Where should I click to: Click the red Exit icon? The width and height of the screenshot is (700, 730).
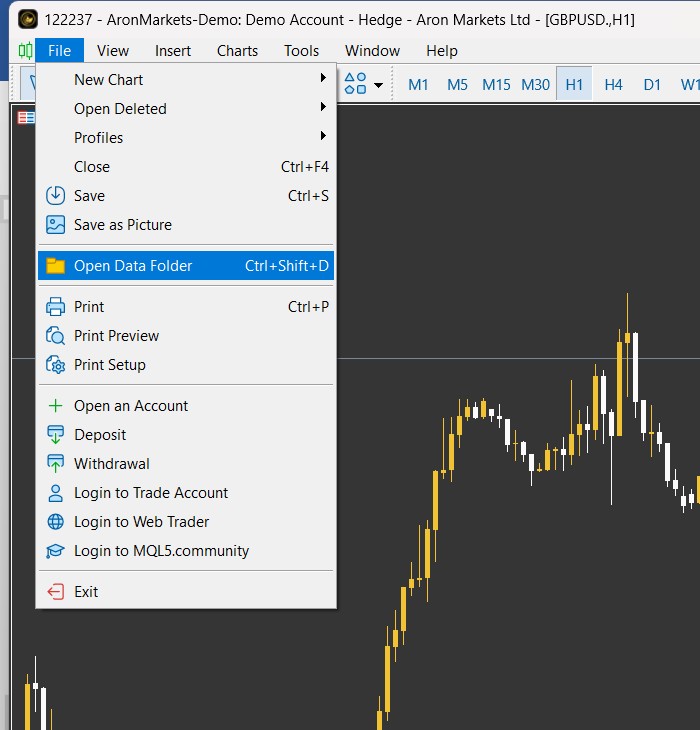[x=56, y=592]
